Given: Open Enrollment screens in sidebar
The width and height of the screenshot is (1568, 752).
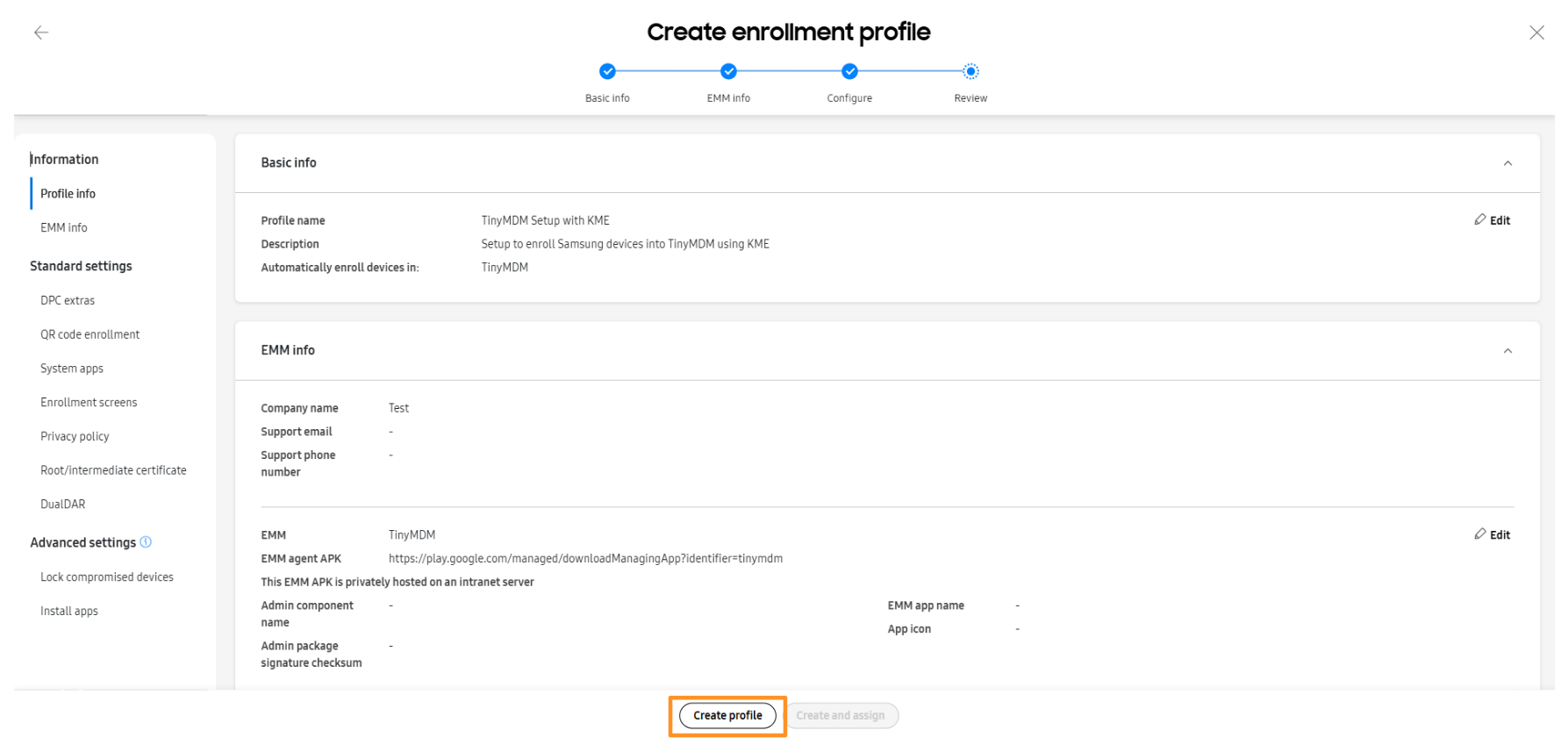Looking at the screenshot, I should [x=89, y=403].
